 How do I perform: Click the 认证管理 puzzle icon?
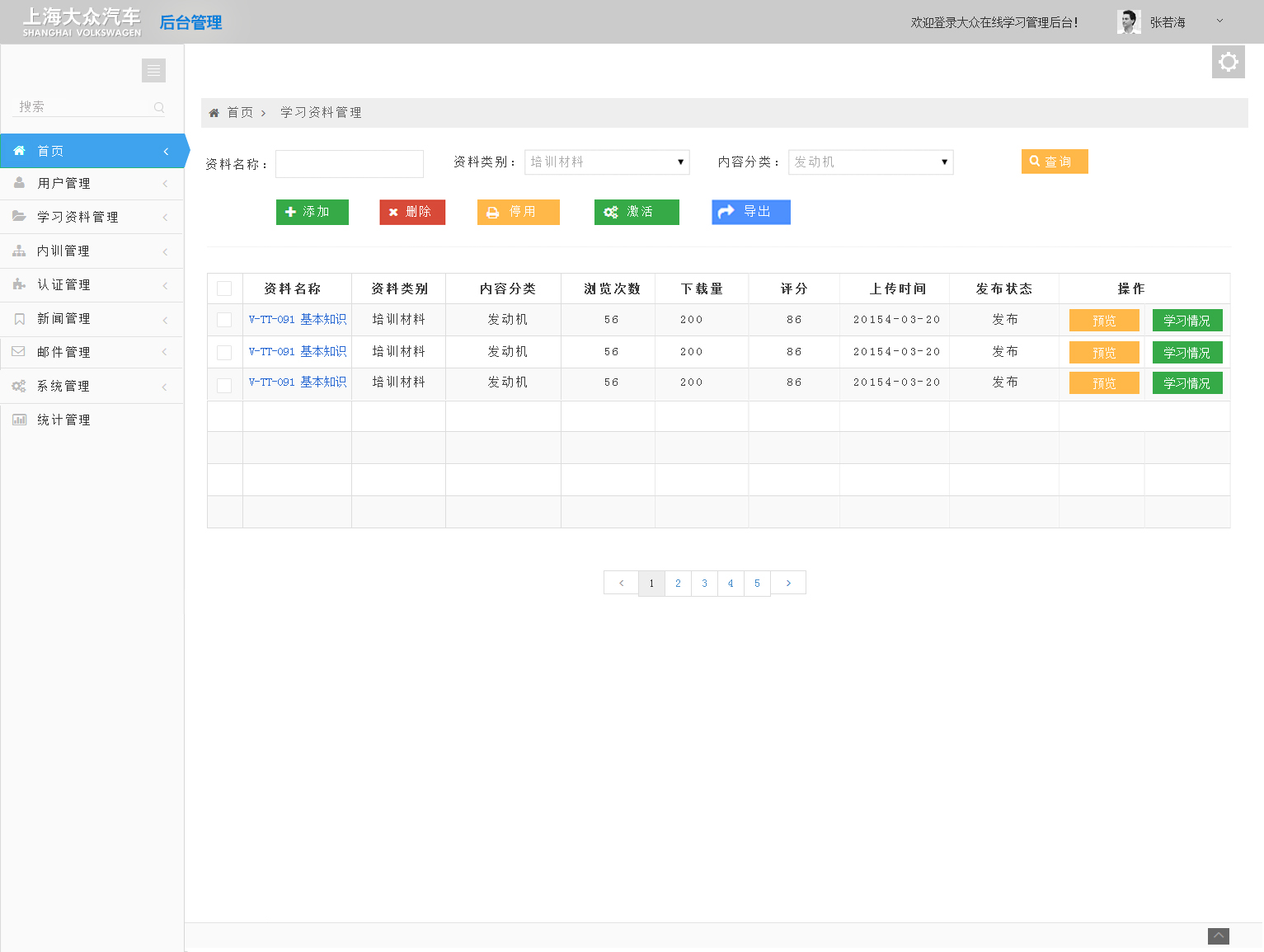point(19,284)
